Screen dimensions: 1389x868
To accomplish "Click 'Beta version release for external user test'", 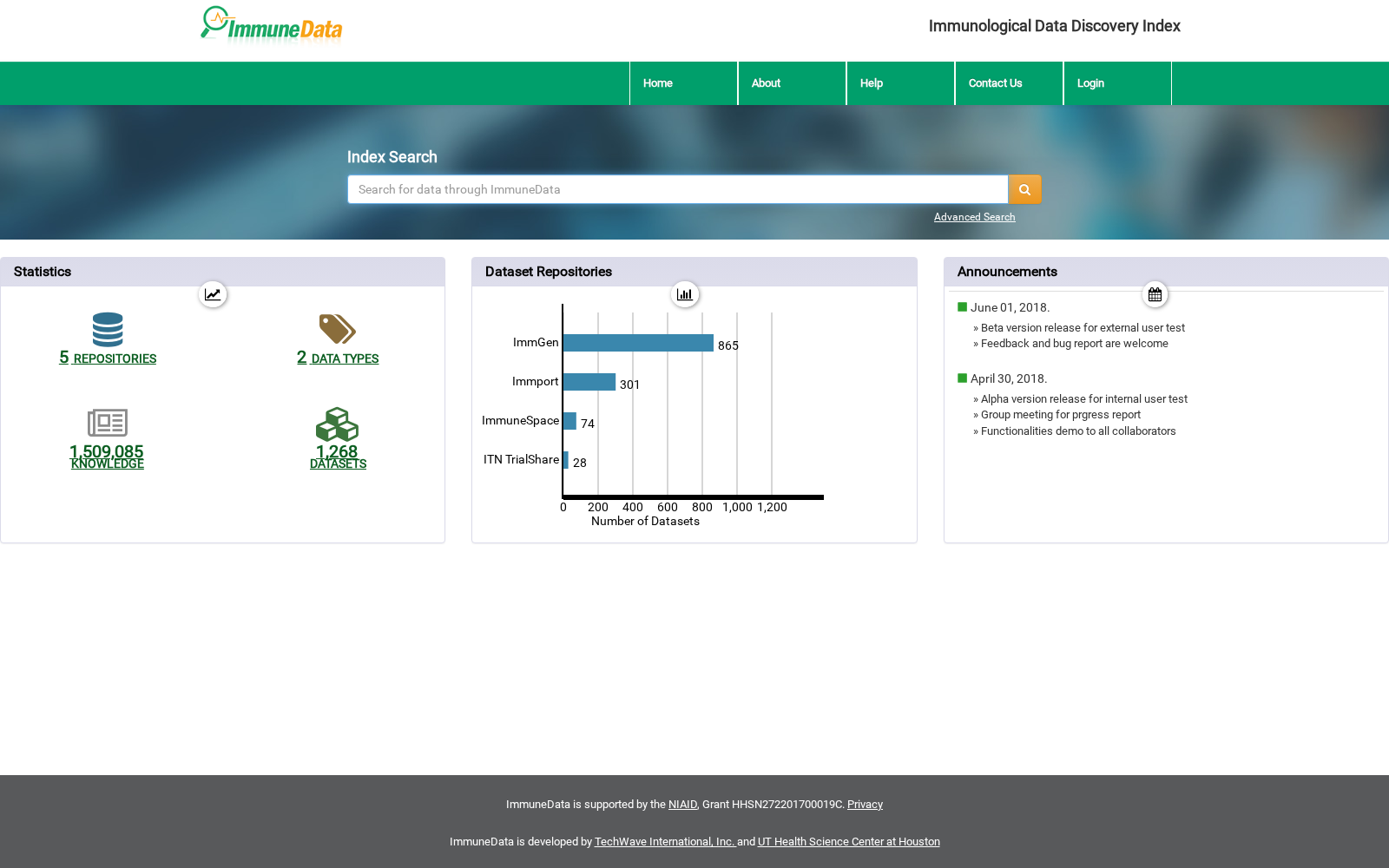I will pos(1083,328).
